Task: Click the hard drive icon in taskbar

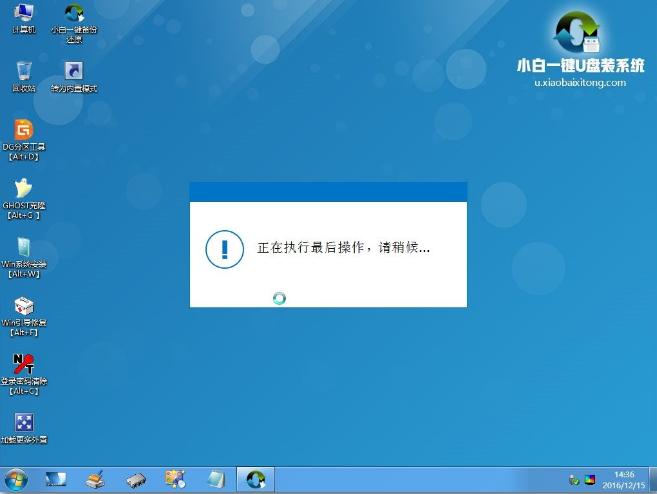Action: point(136,479)
